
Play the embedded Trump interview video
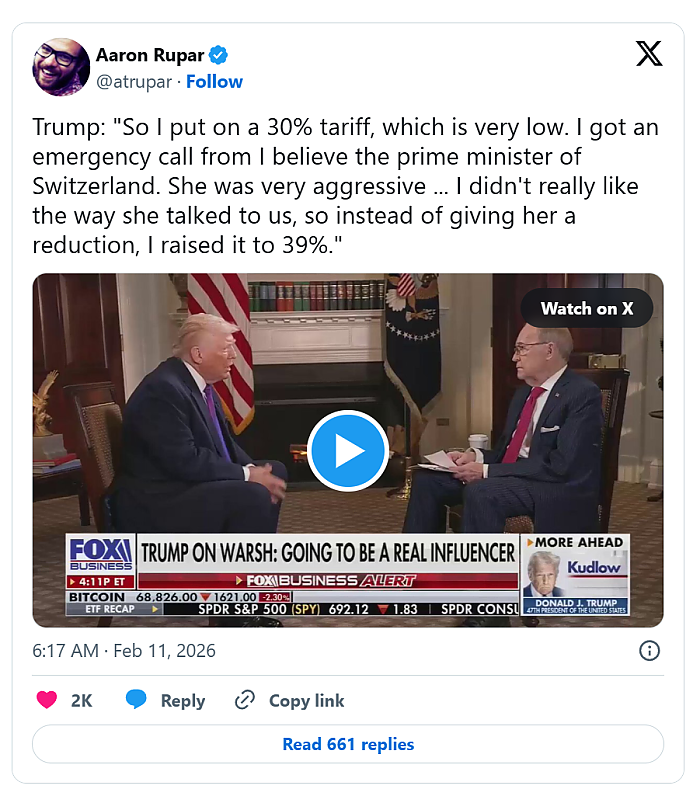click(348, 451)
